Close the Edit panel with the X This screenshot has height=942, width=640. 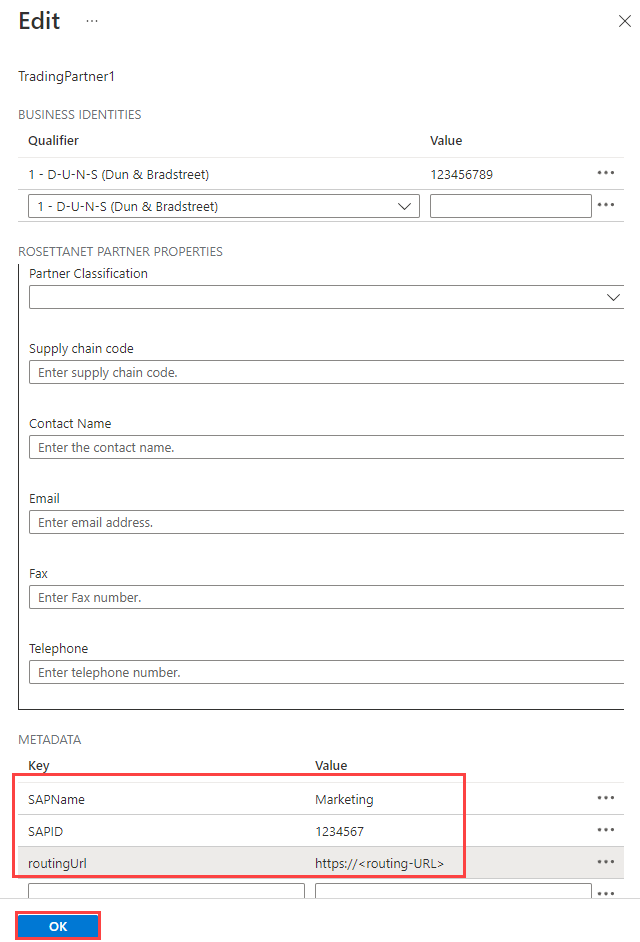pos(625,21)
